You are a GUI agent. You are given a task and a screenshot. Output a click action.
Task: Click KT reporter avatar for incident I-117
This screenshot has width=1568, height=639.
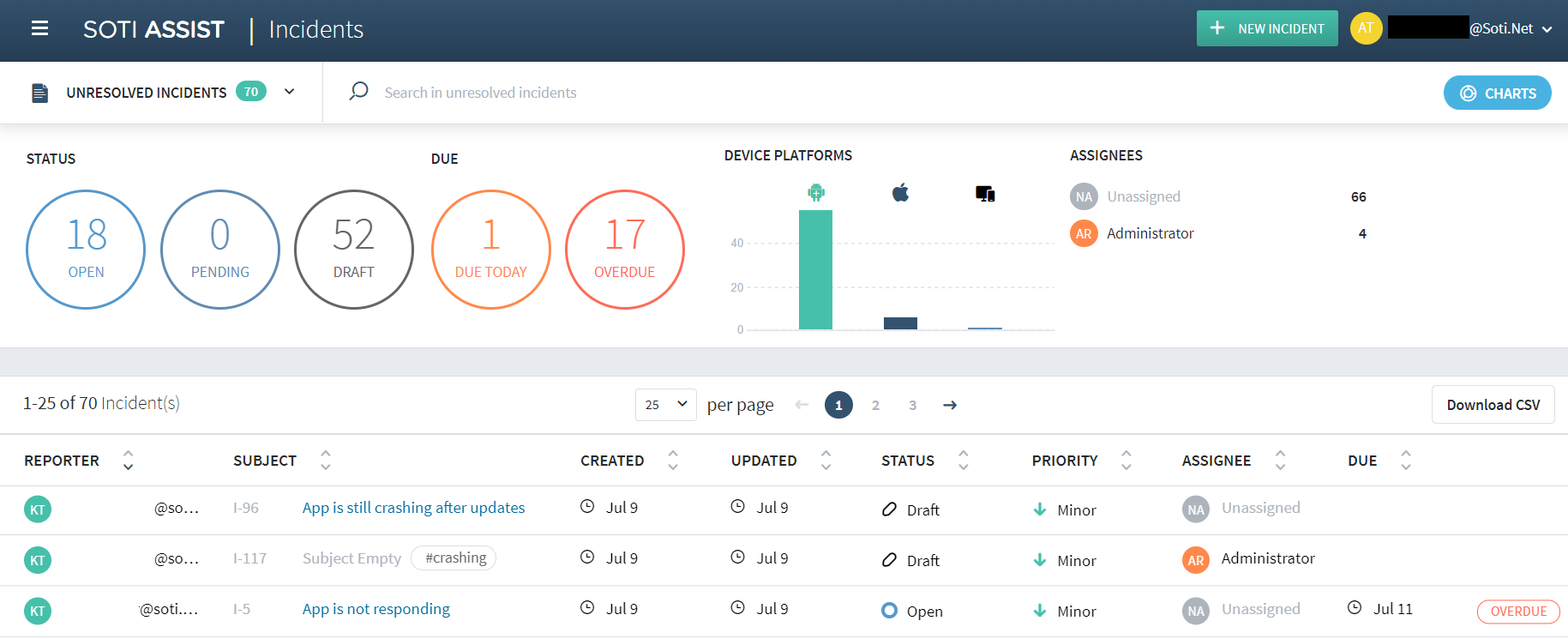pyautogui.click(x=38, y=560)
